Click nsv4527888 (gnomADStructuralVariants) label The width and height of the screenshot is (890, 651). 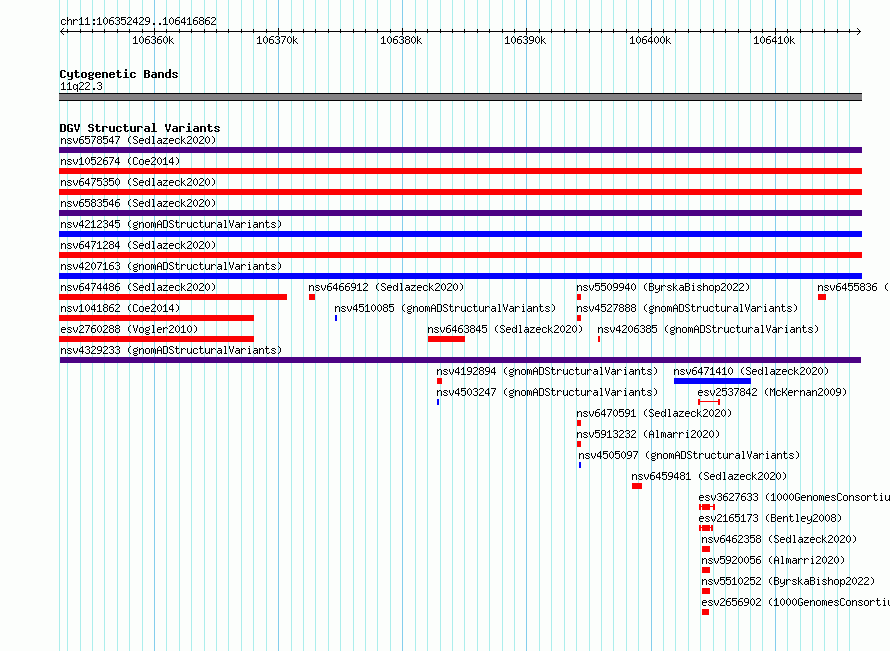click(687, 308)
